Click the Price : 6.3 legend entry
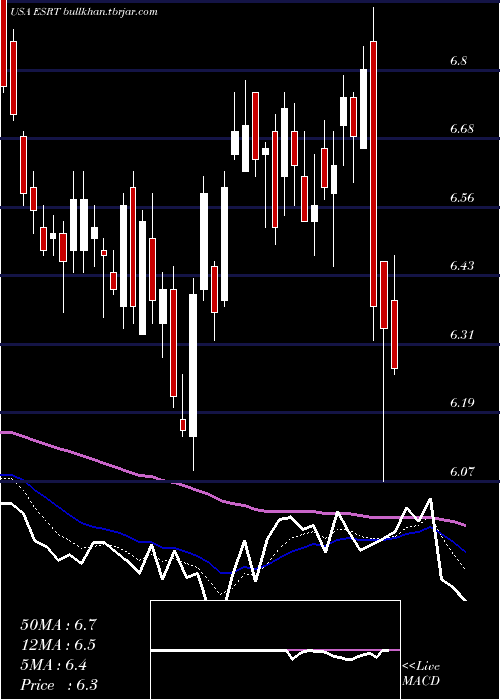The width and height of the screenshot is (500, 700). (59, 685)
